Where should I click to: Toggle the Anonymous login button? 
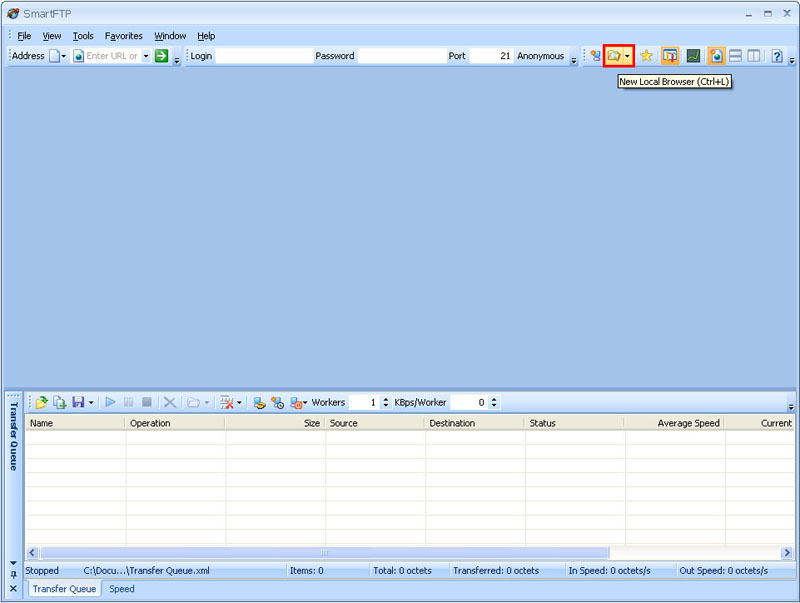click(x=540, y=56)
